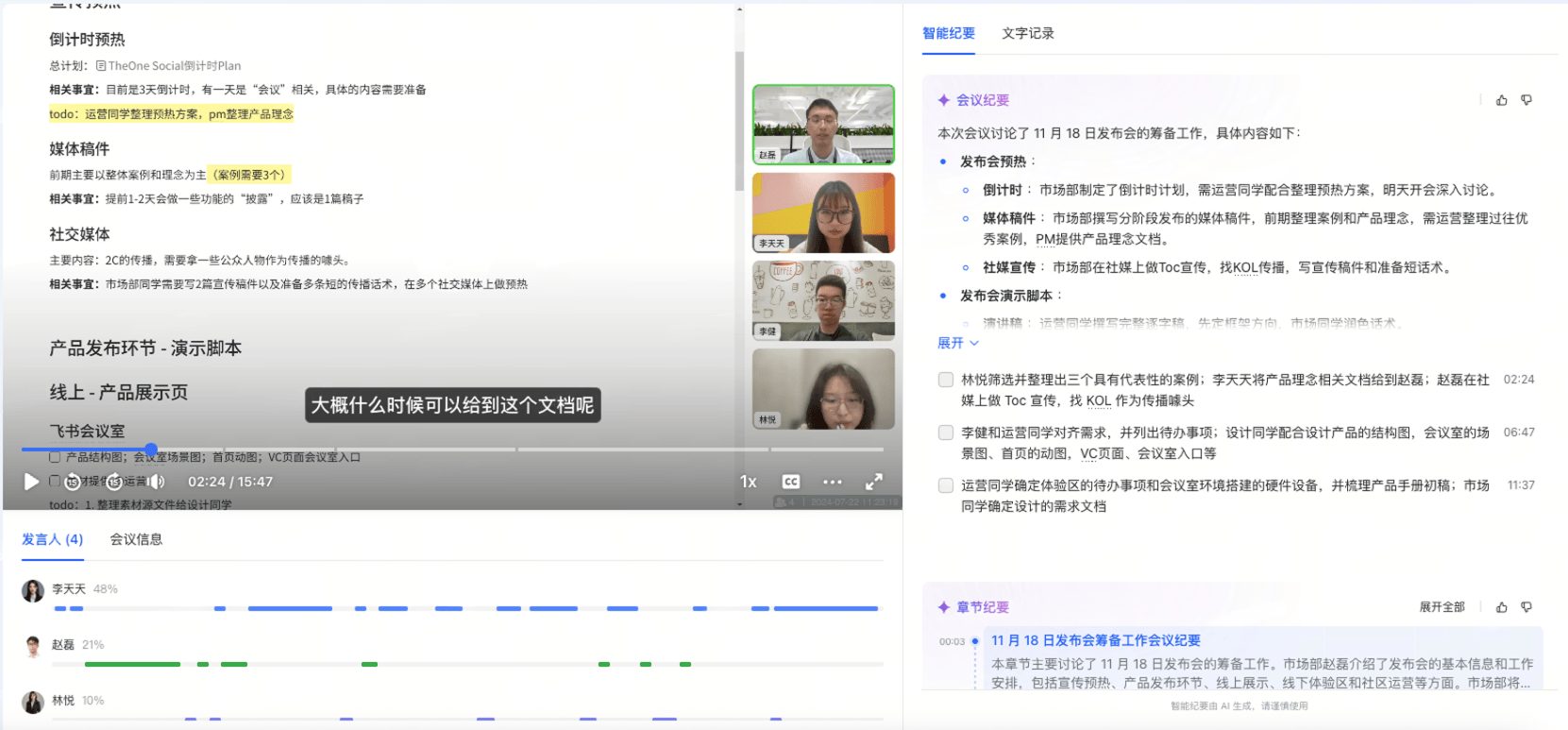
Task: Thumbs up the 会议纪要 summary
Action: pyautogui.click(x=1502, y=100)
